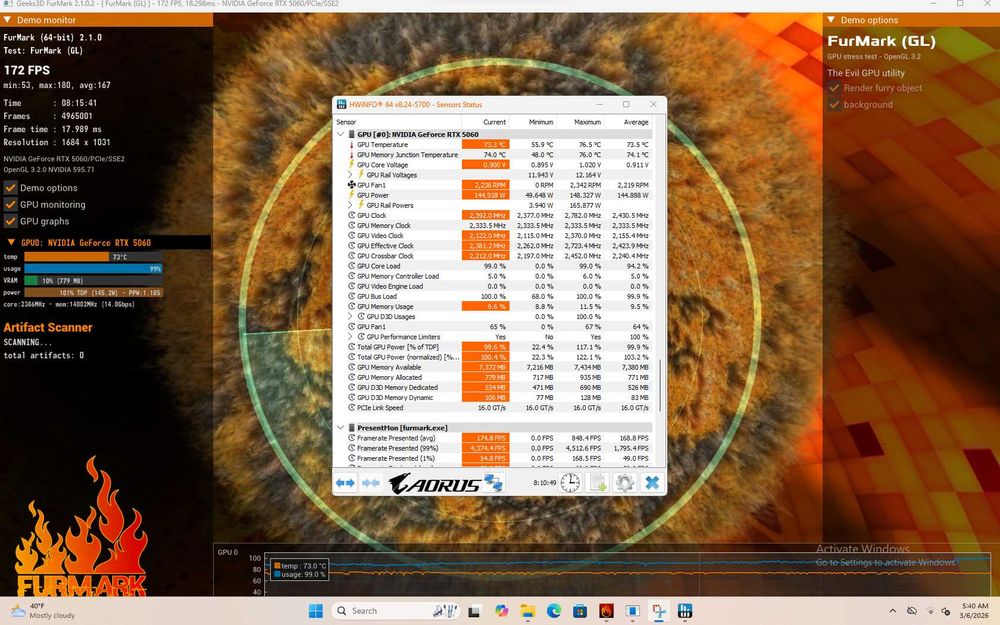Expand the GPU Performance Limiters row

coord(350,337)
